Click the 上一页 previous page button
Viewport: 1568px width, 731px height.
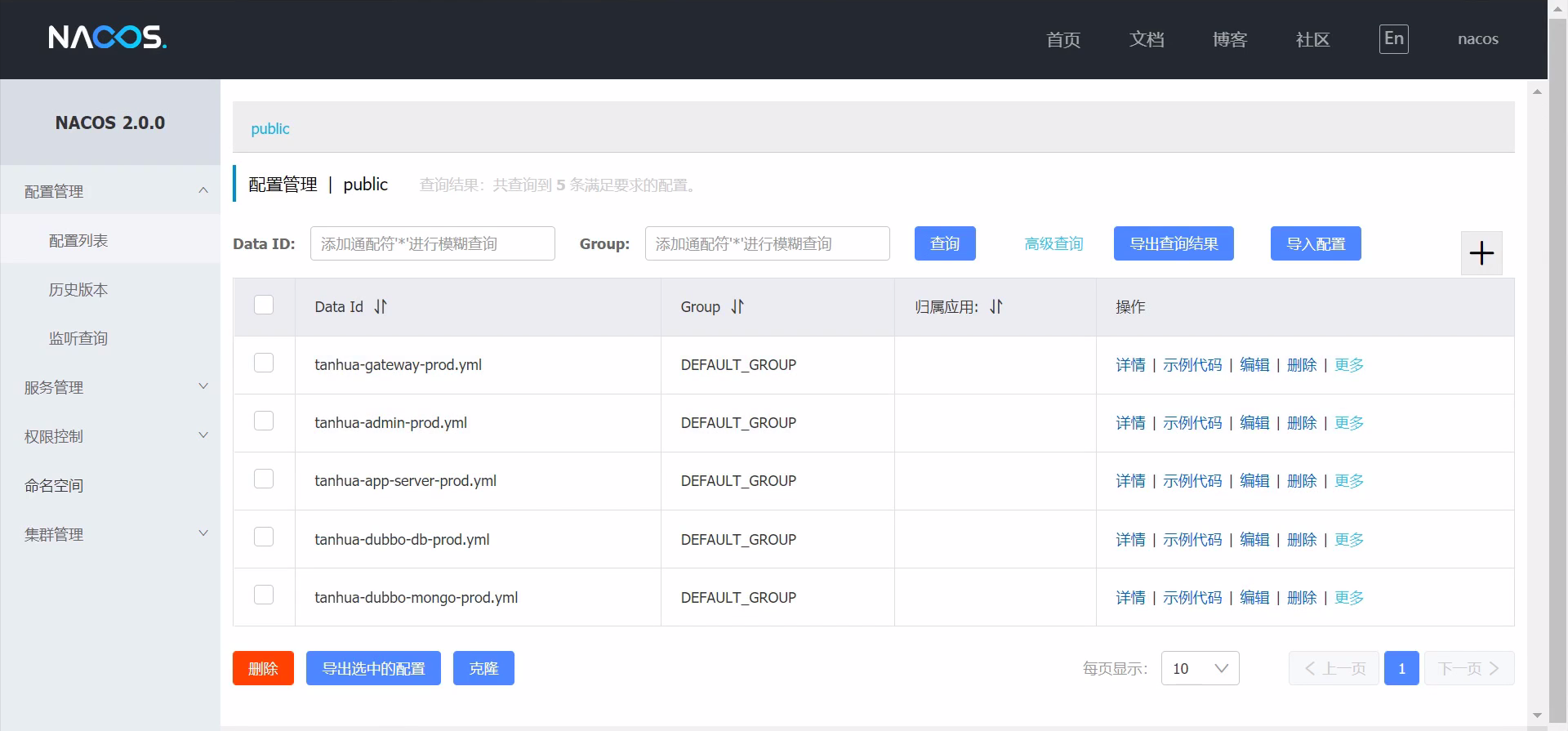coord(1334,668)
